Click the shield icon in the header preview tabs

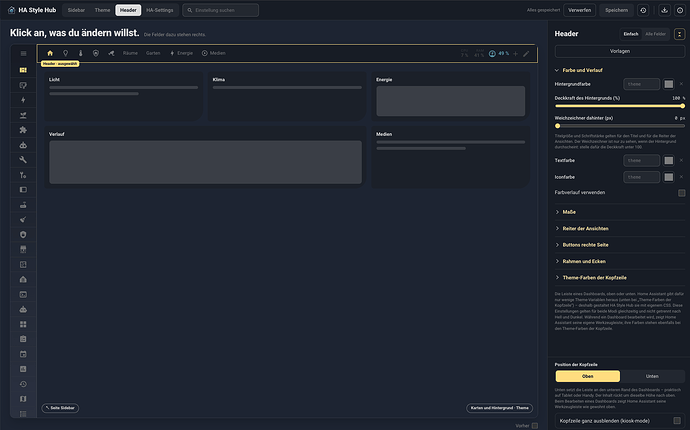96,53
